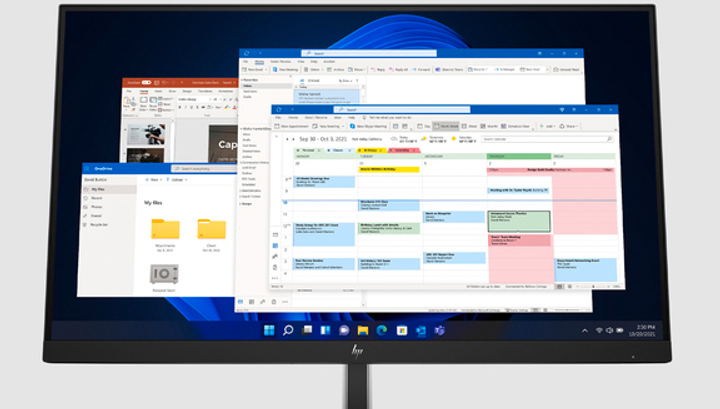
Task: Click New Email in the Outlook mail window
Action: (255, 69)
